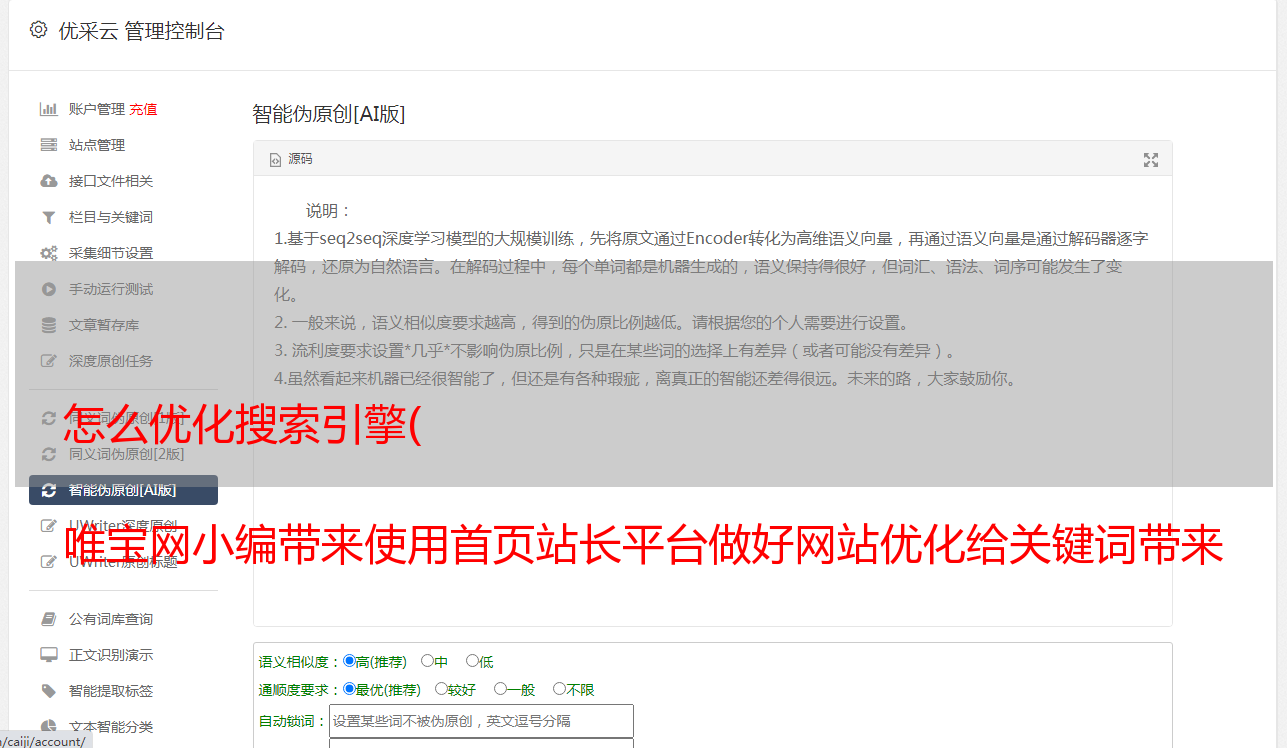
Task: Click the play icon next to 手动运行测试
Action: (48, 289)
